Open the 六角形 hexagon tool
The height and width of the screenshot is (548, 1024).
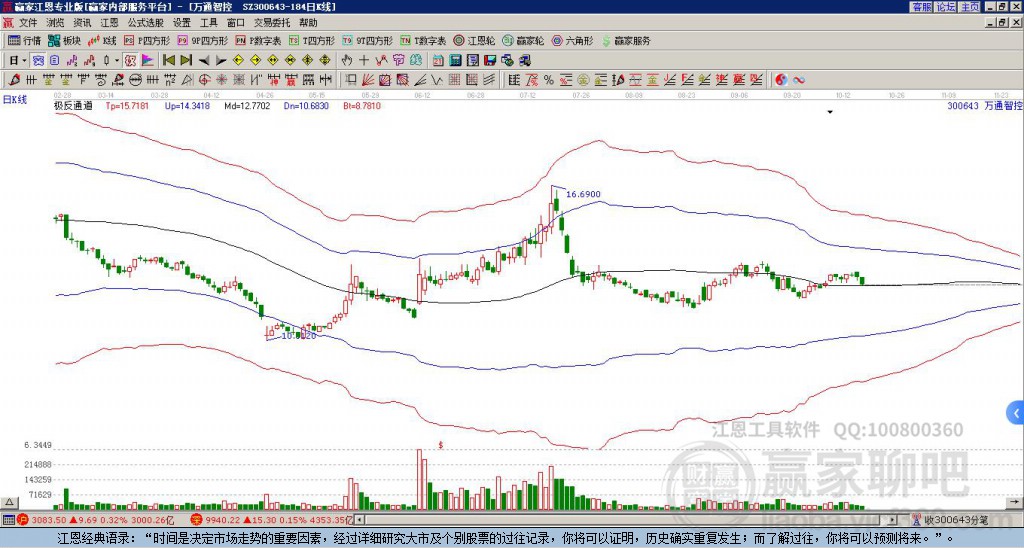573,40
